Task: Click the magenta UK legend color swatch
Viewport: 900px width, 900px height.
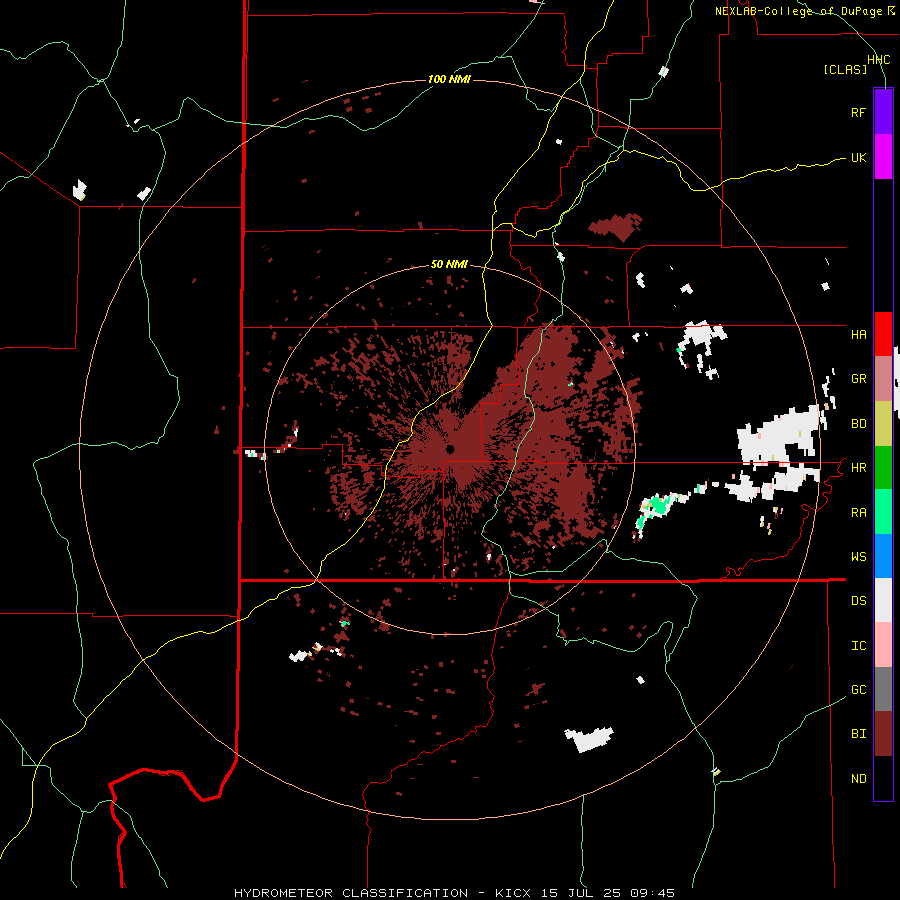Action: 883,156
